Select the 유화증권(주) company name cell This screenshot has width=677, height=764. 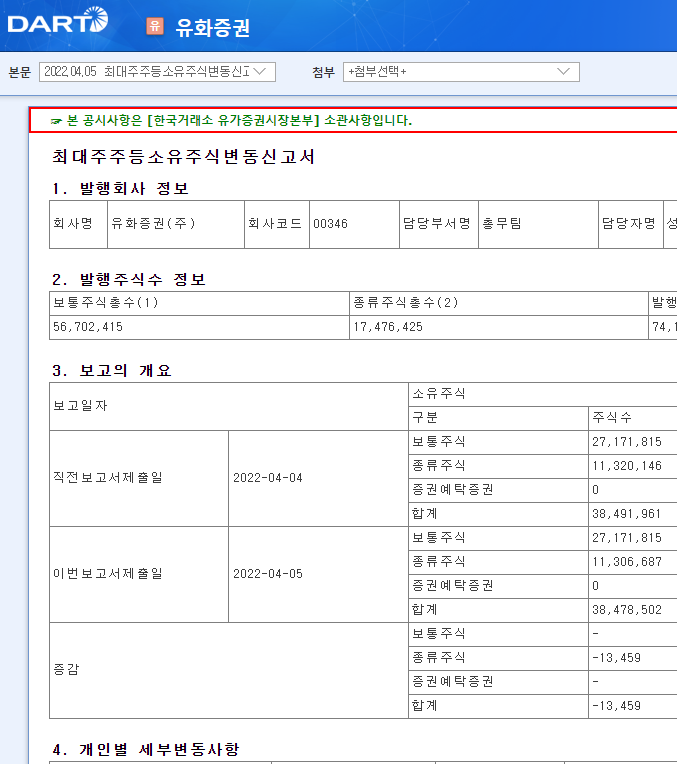point(176,224)
